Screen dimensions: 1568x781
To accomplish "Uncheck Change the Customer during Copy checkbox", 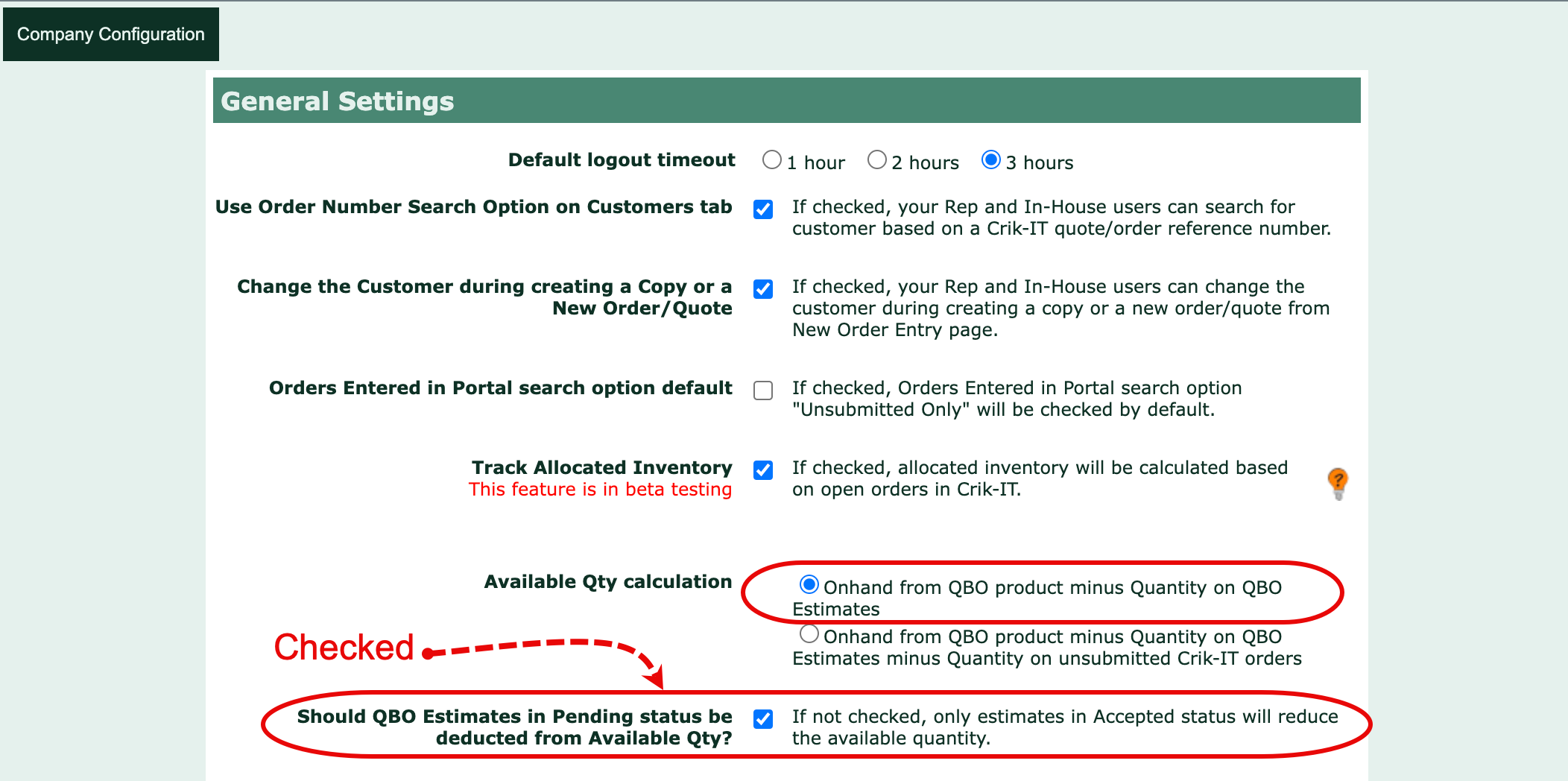I will click(763, 289).
